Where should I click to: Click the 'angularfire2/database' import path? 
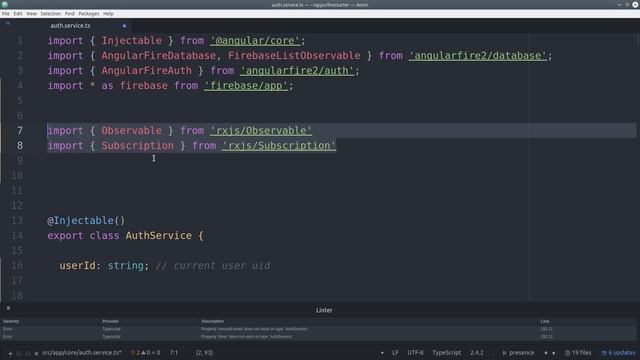478,56
